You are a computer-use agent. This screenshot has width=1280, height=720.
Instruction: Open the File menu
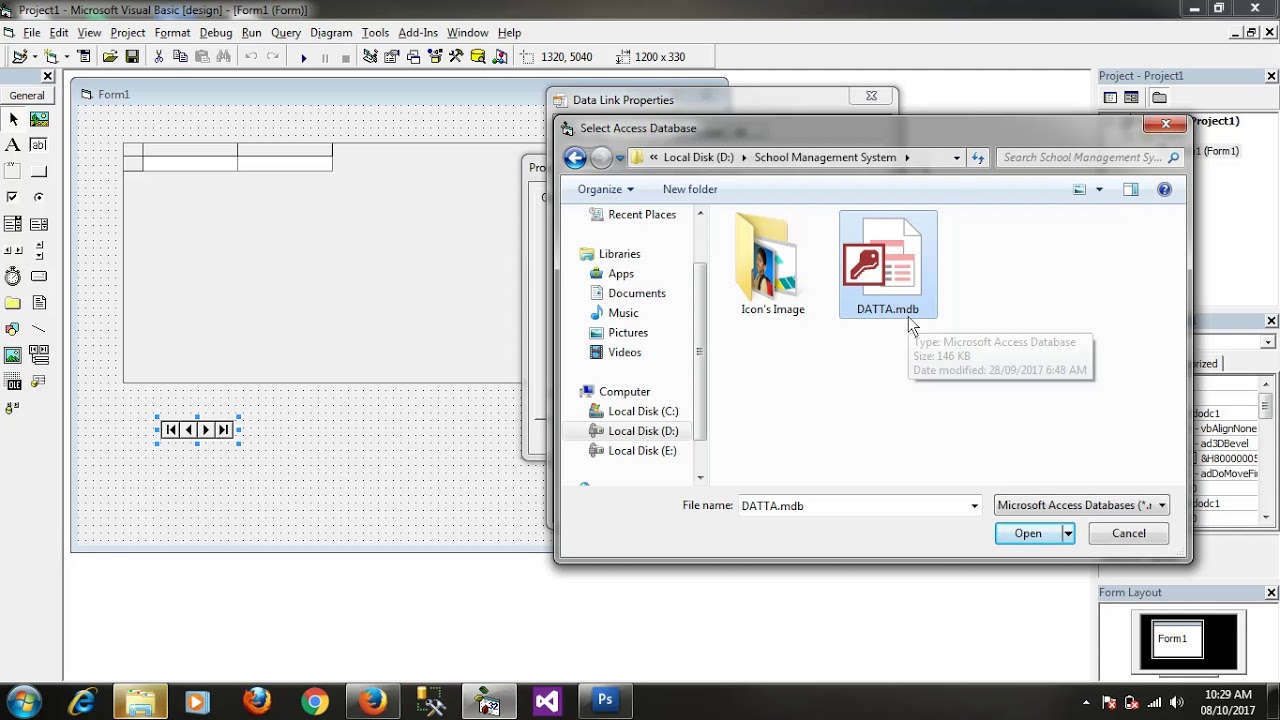[32, 33]
